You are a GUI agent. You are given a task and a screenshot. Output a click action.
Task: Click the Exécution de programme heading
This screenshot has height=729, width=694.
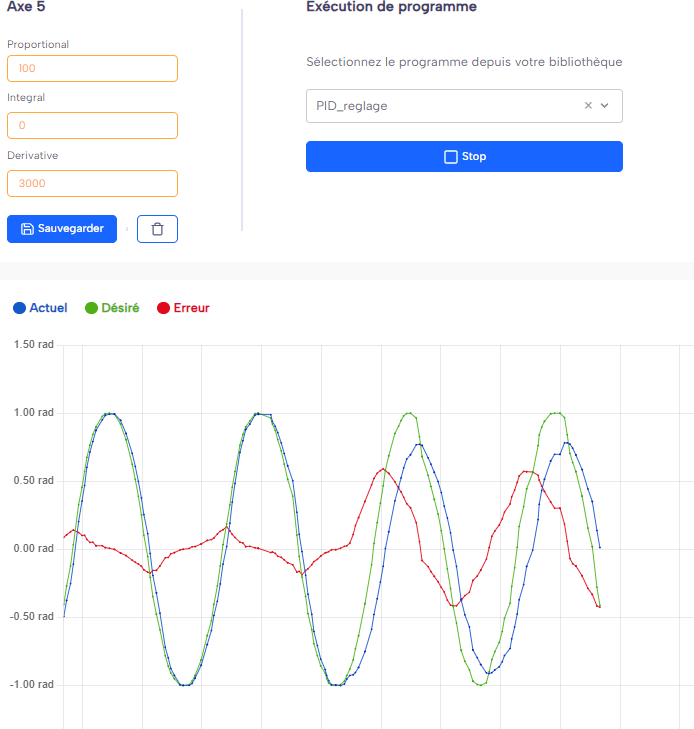coord(391,7)
